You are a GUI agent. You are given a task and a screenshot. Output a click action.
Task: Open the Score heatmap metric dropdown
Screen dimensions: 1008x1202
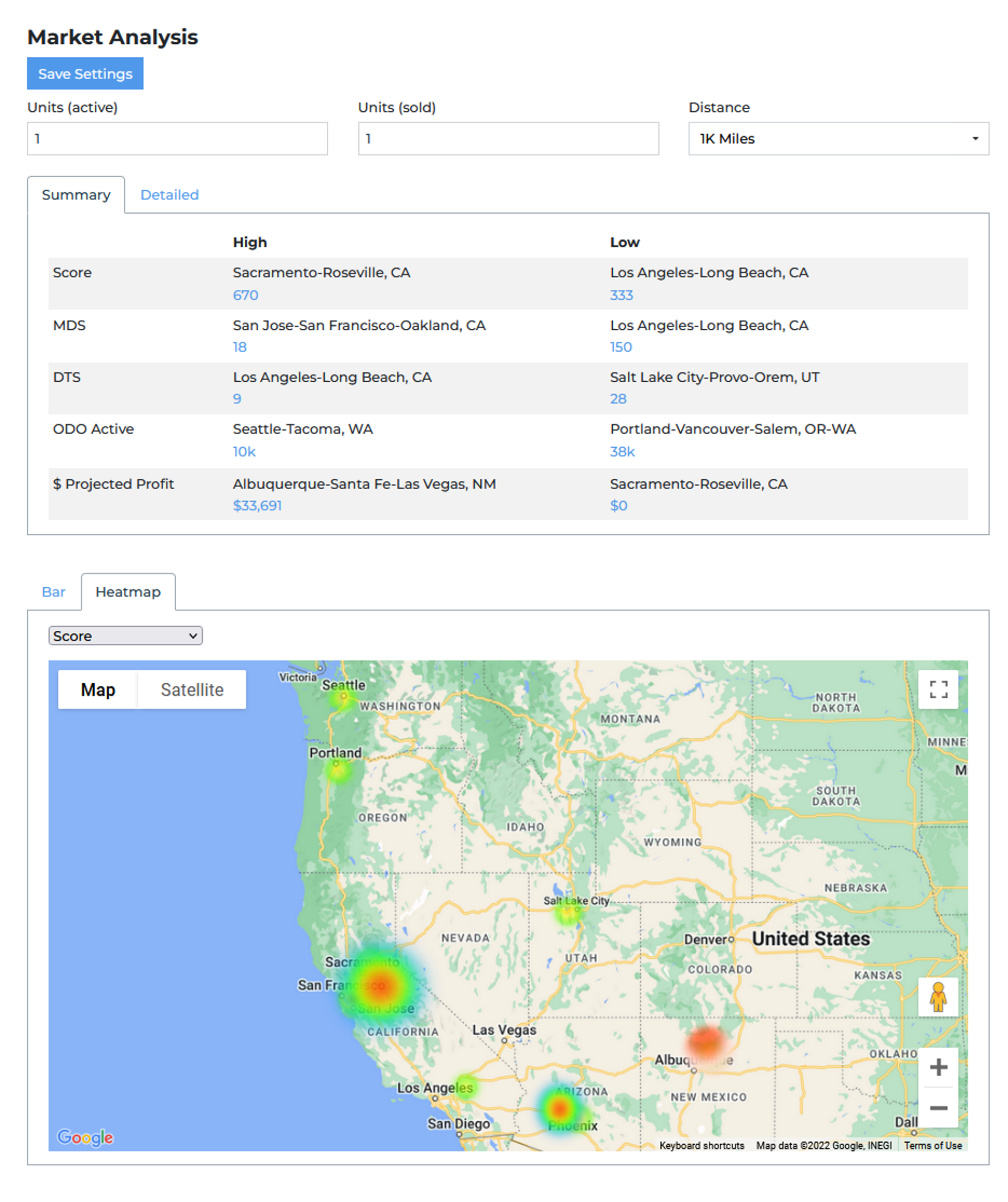click(x=125, y=635)
